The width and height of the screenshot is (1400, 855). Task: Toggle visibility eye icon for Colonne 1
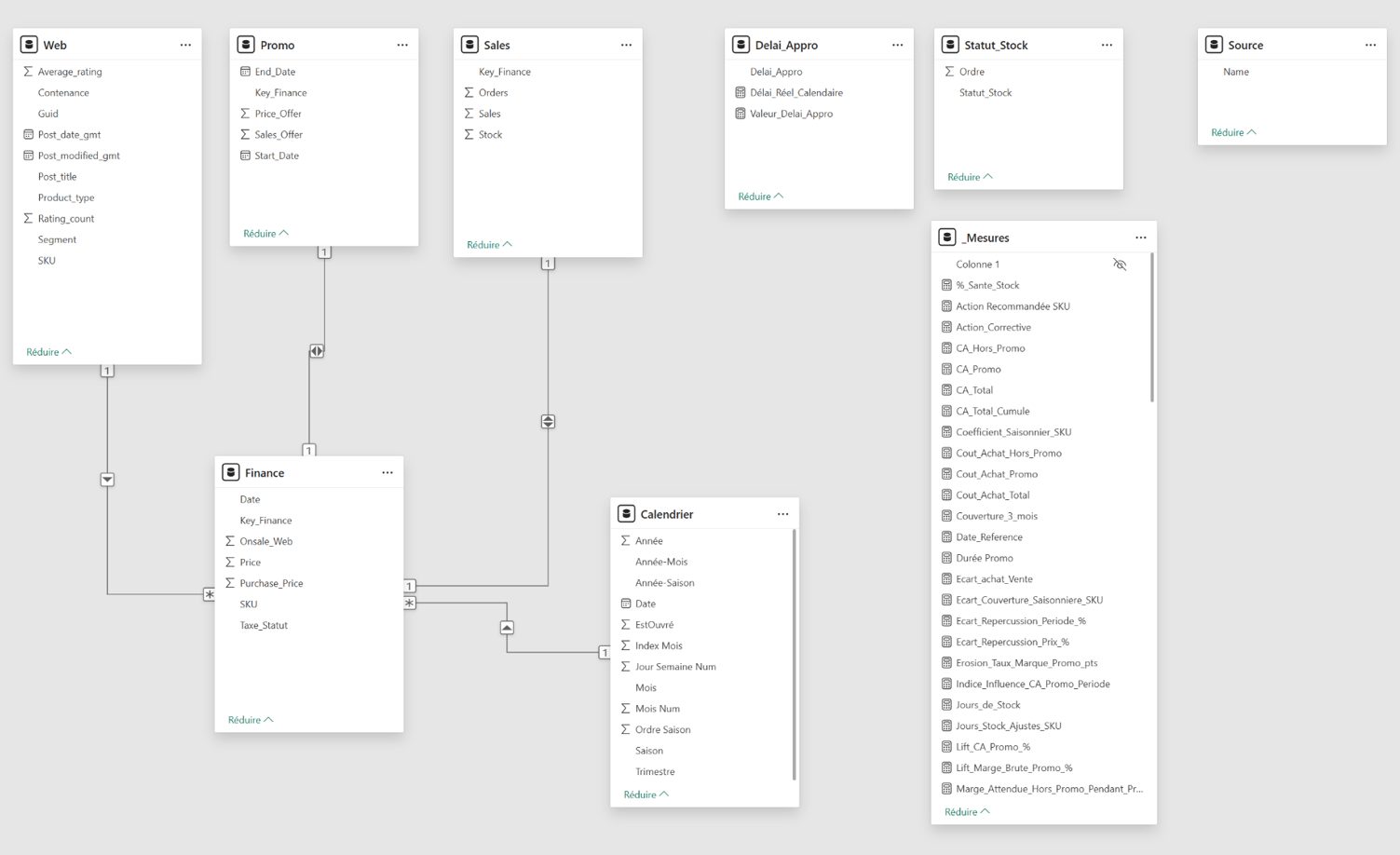click(1120, 265)
